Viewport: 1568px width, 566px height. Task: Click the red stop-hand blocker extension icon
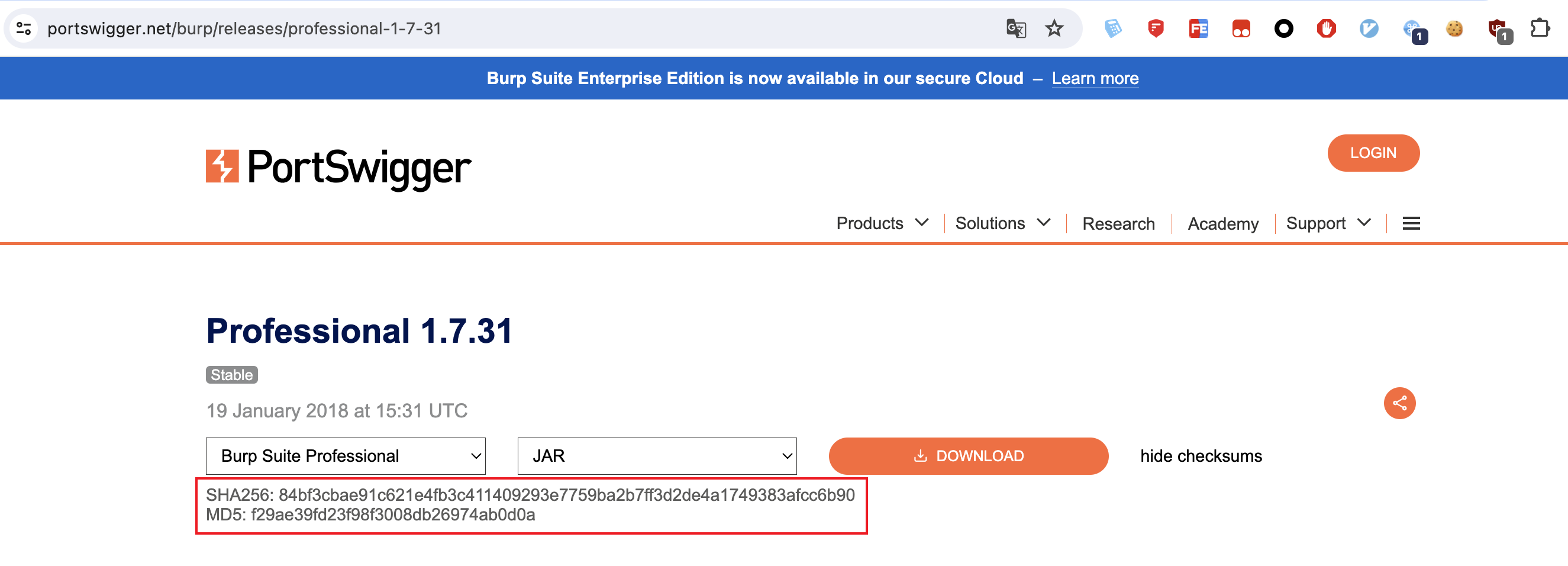(1326, 28)
